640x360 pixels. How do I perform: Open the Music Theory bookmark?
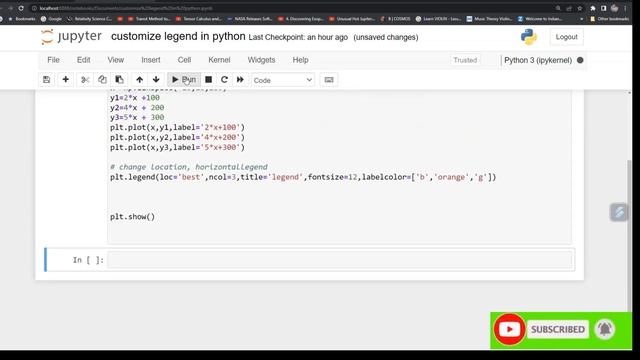(489, 19)
